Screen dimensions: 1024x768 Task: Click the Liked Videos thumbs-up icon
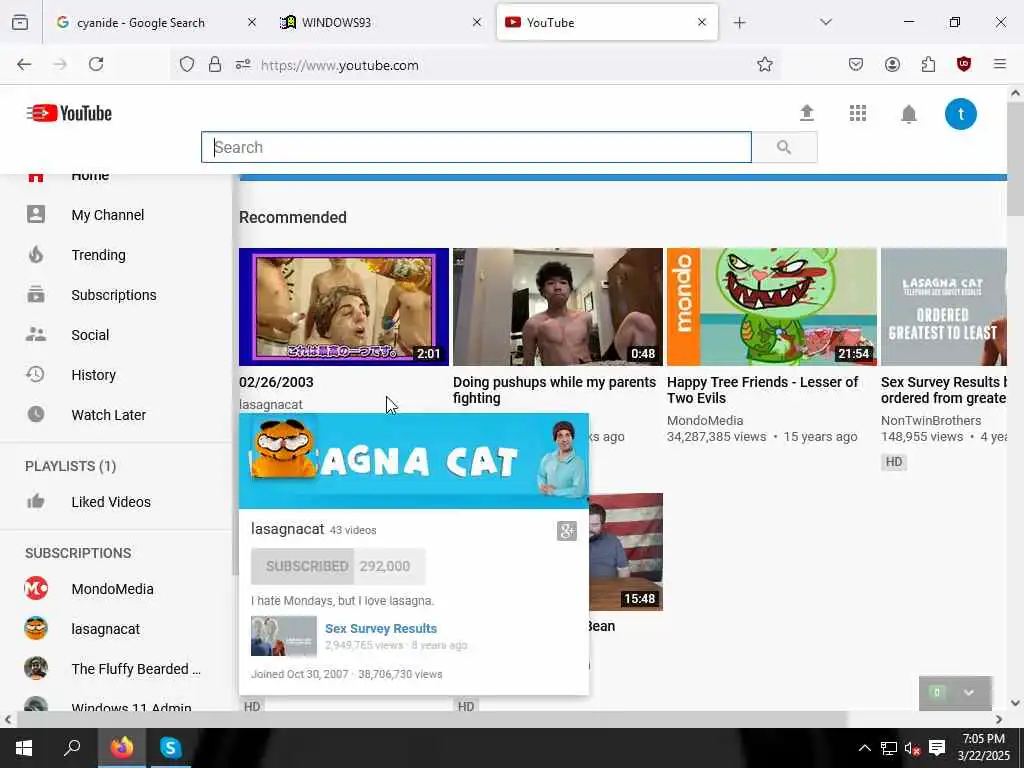tap(36, 501)
